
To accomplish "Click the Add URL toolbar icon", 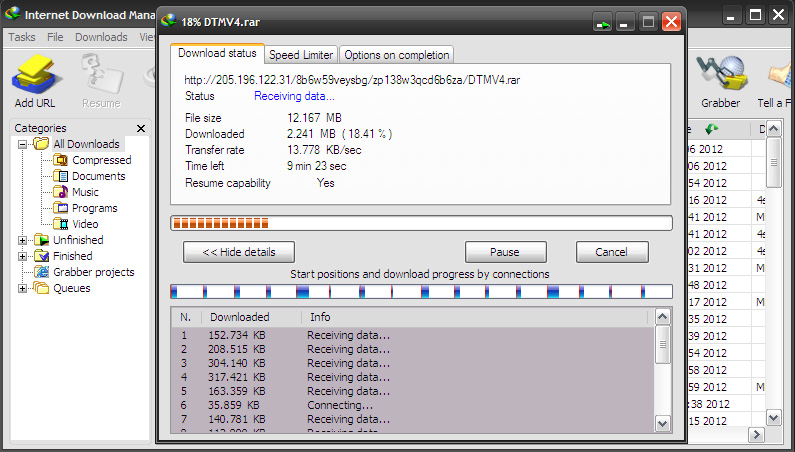I will pyautogui.click(x=35, y=75).
